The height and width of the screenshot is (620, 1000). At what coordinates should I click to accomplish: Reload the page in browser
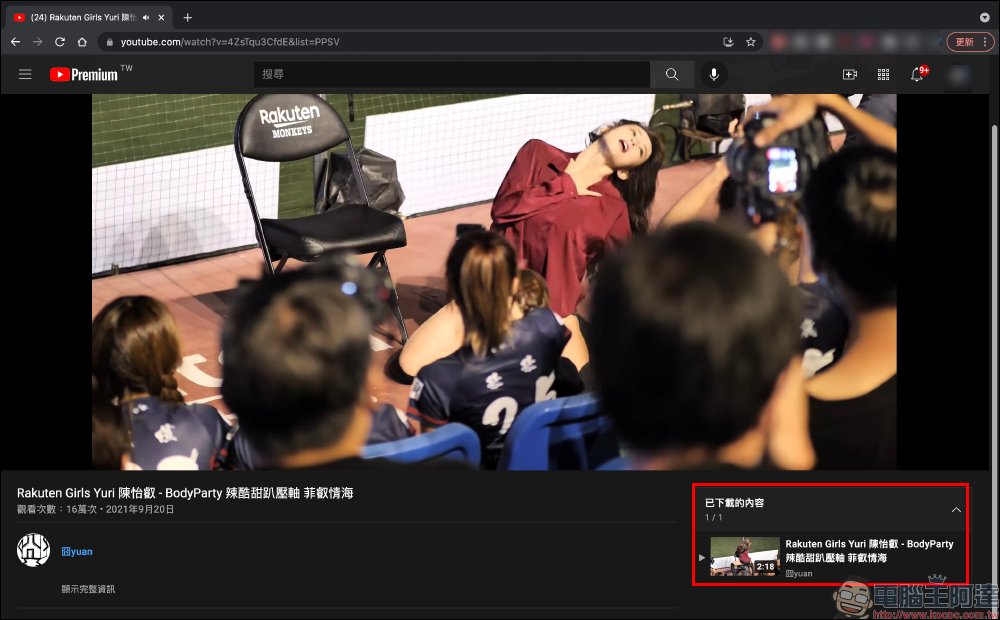[x=60, y=42]
